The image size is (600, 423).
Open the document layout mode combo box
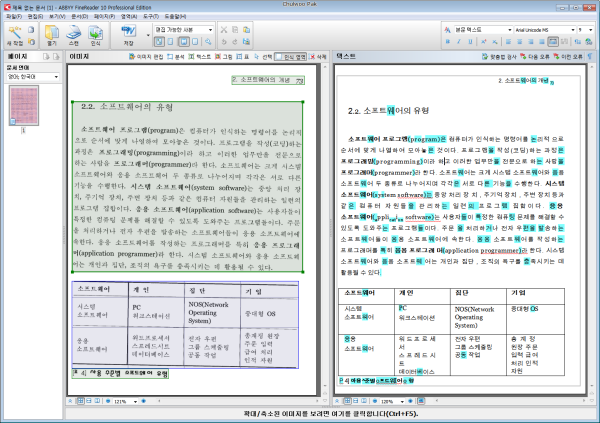pyautogui.click(x=184, y=29)
